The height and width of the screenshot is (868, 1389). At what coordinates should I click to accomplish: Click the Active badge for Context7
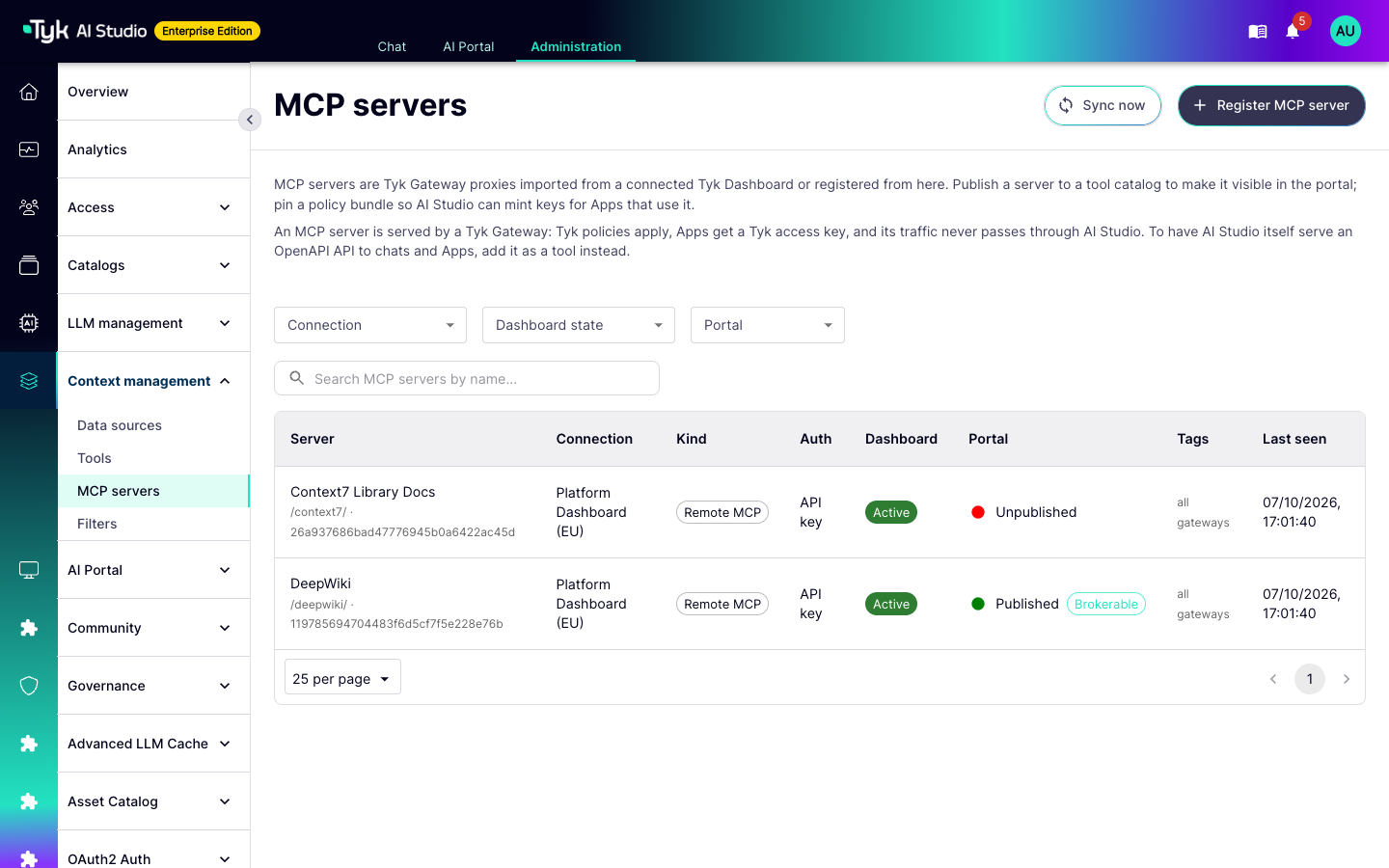click(891, 512)
